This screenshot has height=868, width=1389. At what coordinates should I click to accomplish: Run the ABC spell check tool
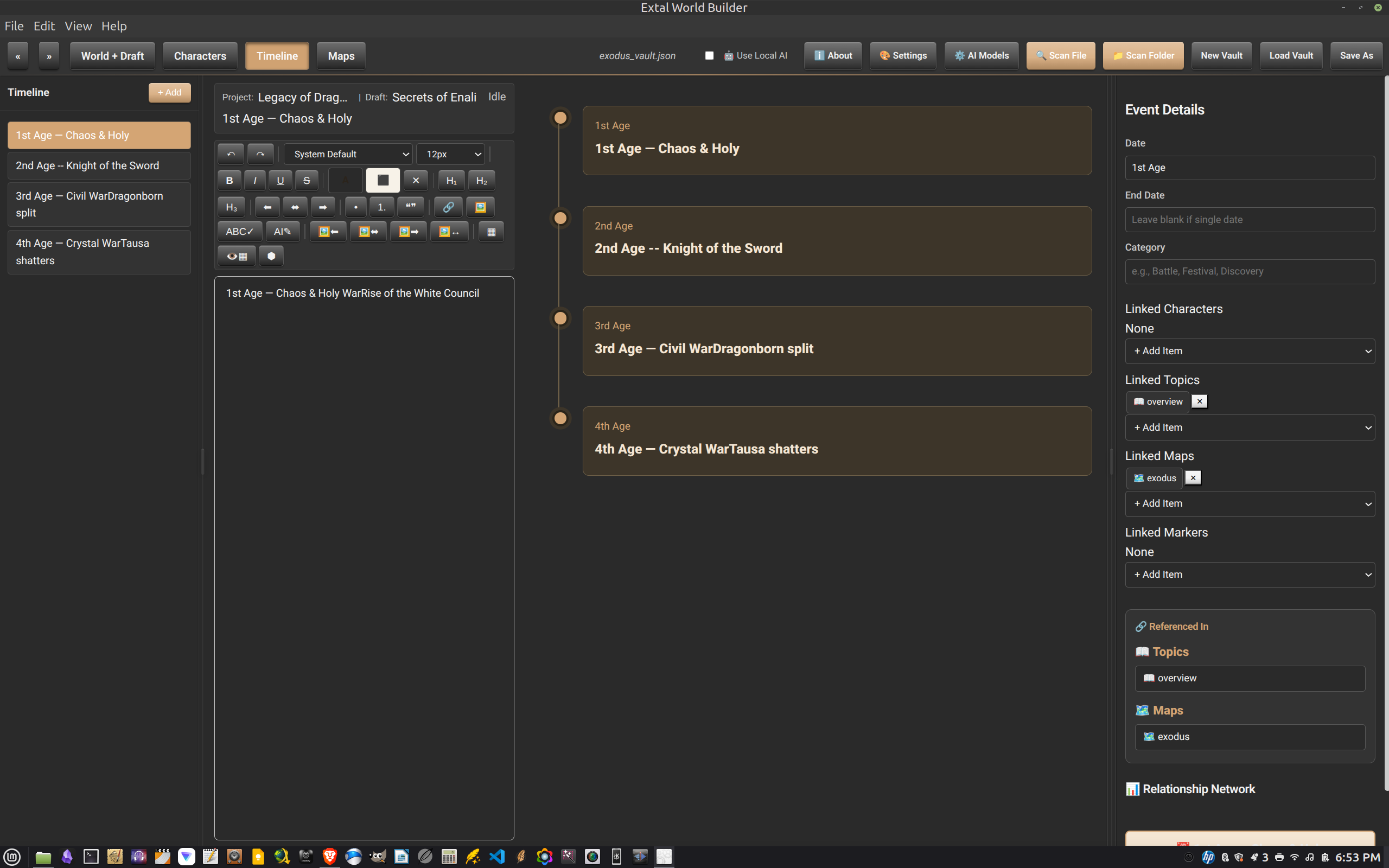[239, 232]
